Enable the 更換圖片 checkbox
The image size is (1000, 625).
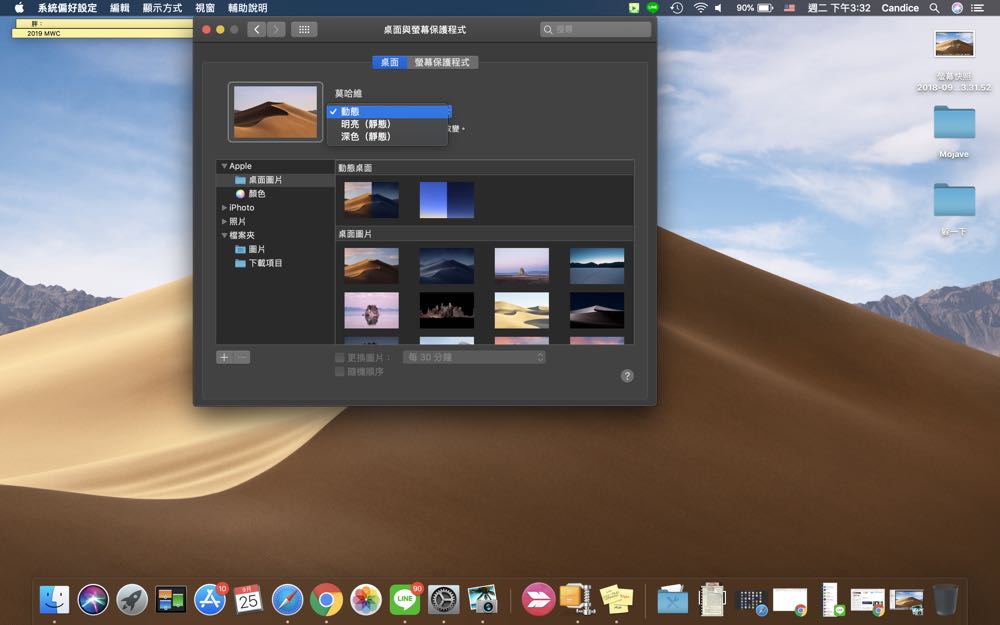[x=340, y=357]
